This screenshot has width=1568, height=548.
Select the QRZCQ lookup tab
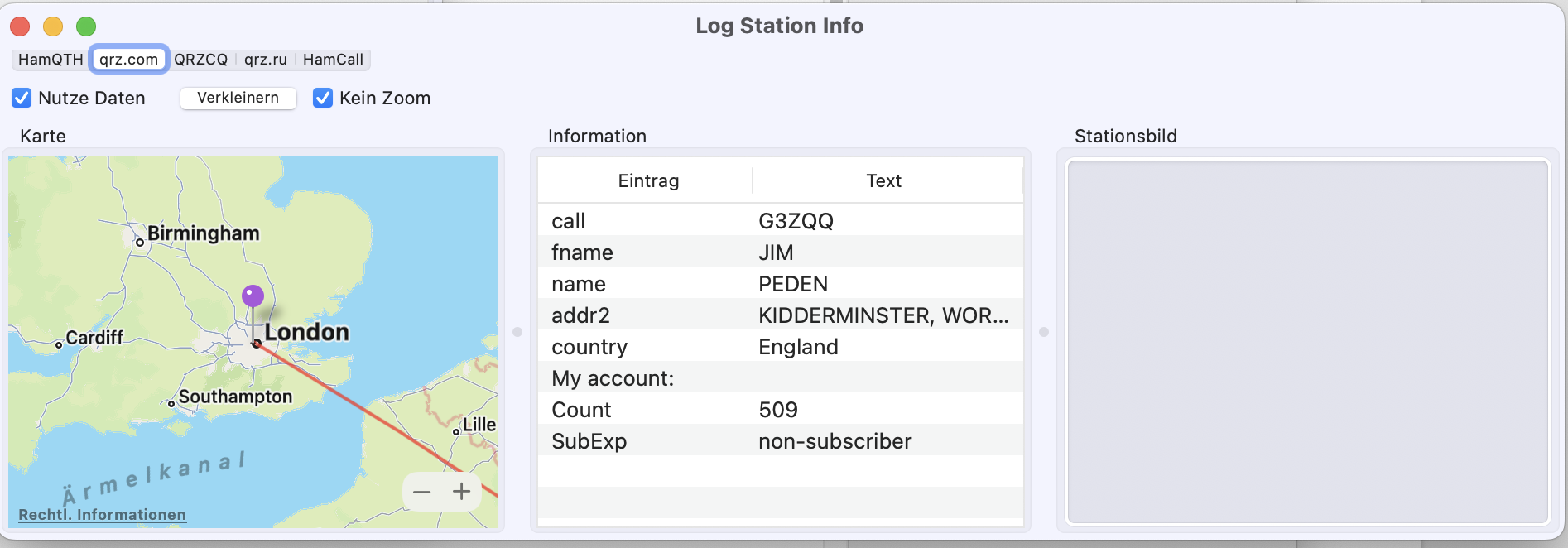tap(200, 60)
